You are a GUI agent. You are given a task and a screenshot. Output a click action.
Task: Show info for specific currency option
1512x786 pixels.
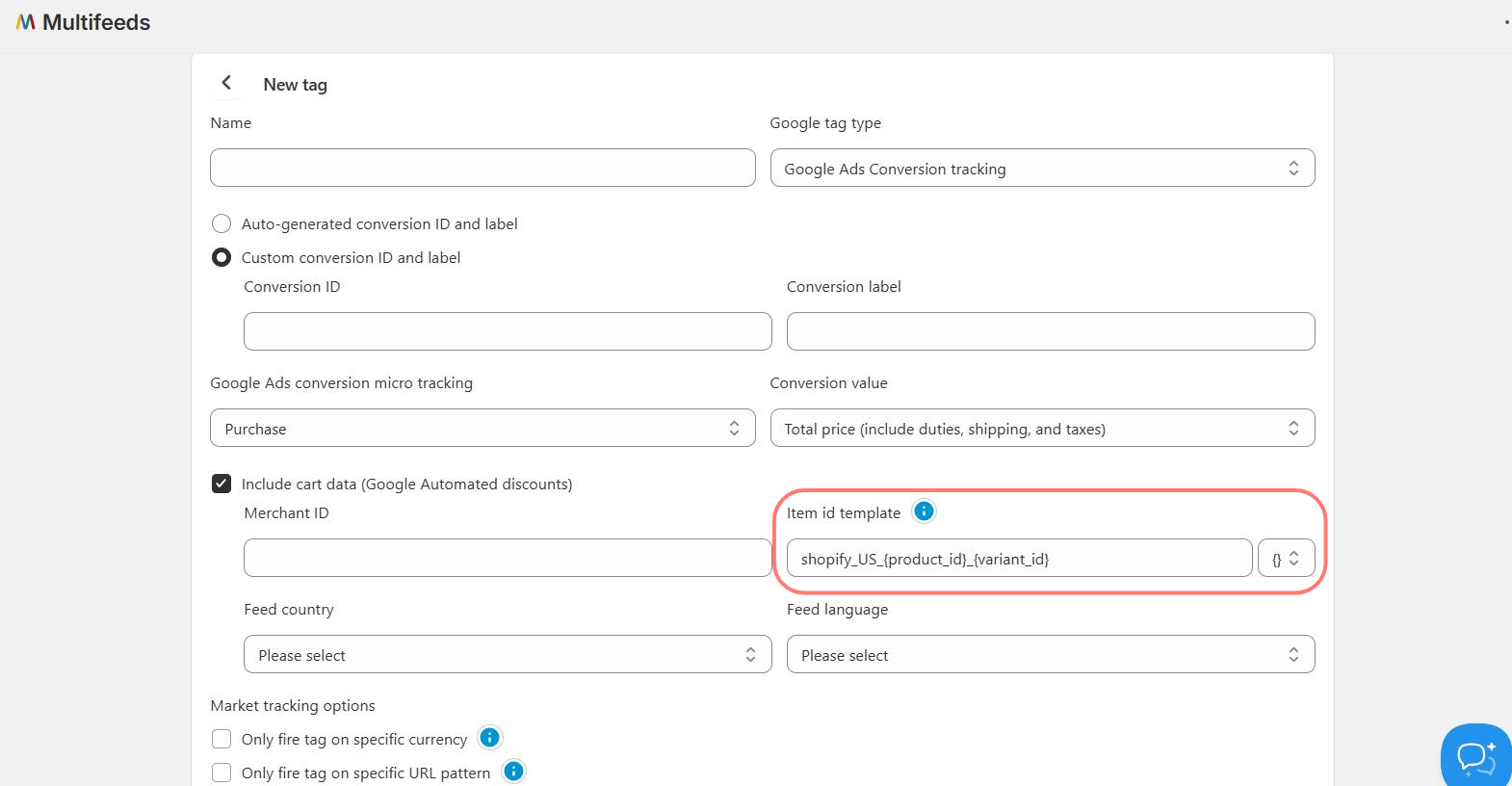pyautogui.click(x=489, y=738)
